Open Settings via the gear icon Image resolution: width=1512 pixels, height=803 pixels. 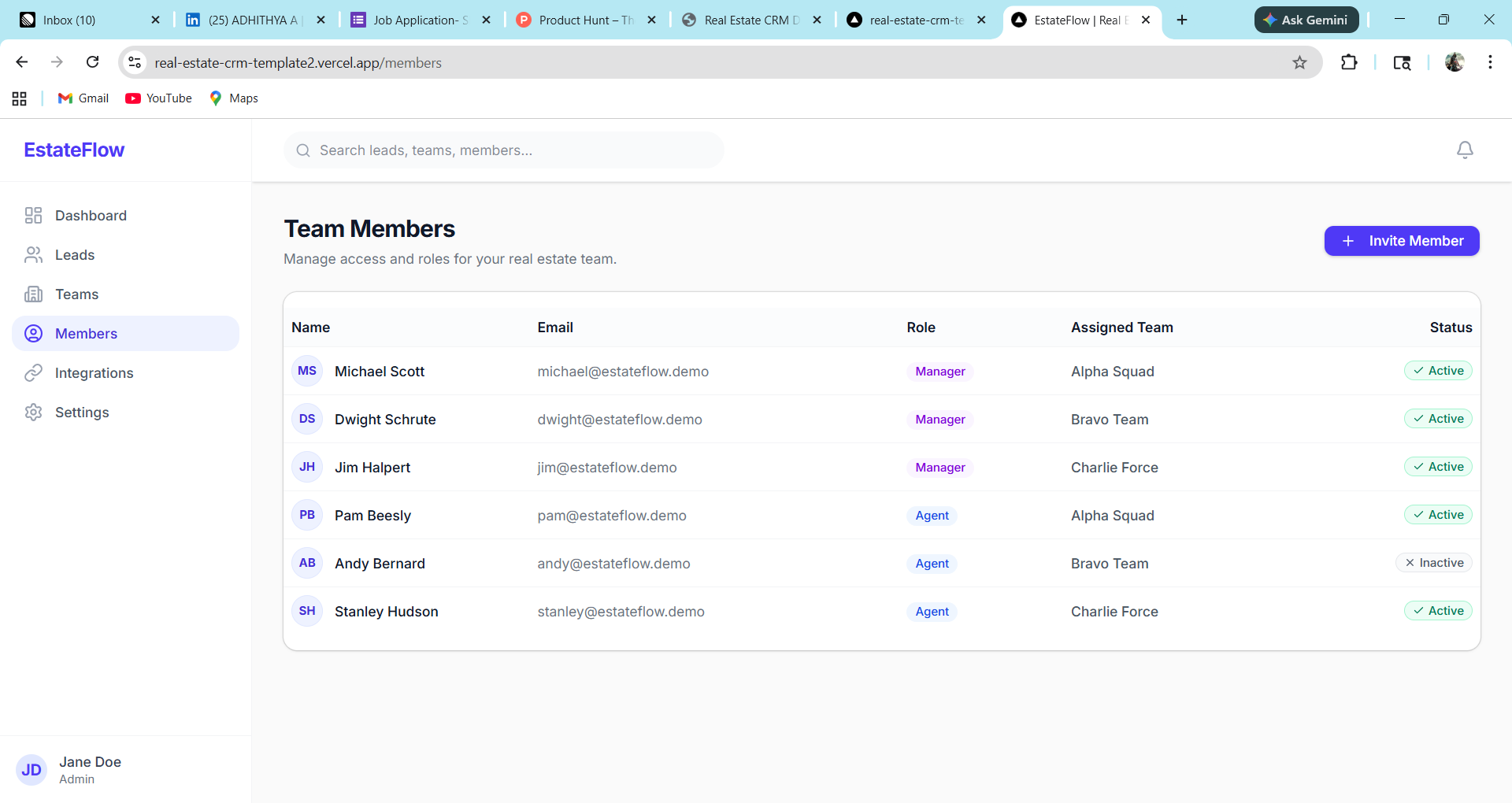point(32,412)
